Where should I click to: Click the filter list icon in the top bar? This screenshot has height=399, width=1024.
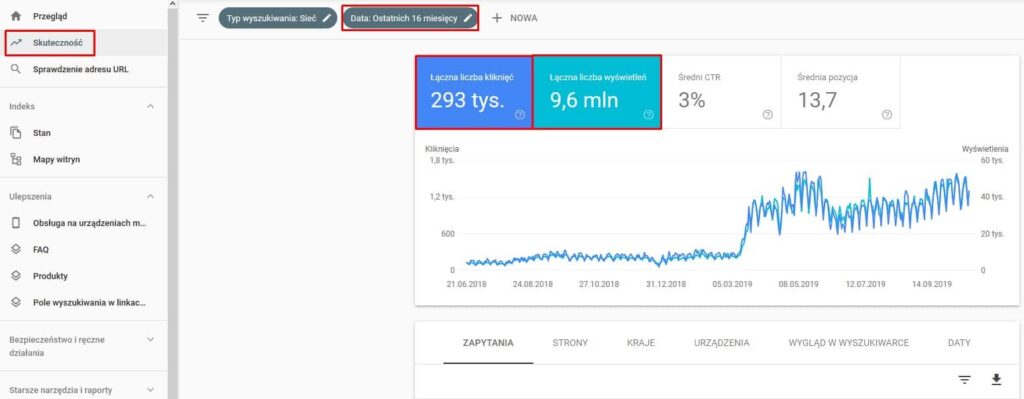[203, 18]
